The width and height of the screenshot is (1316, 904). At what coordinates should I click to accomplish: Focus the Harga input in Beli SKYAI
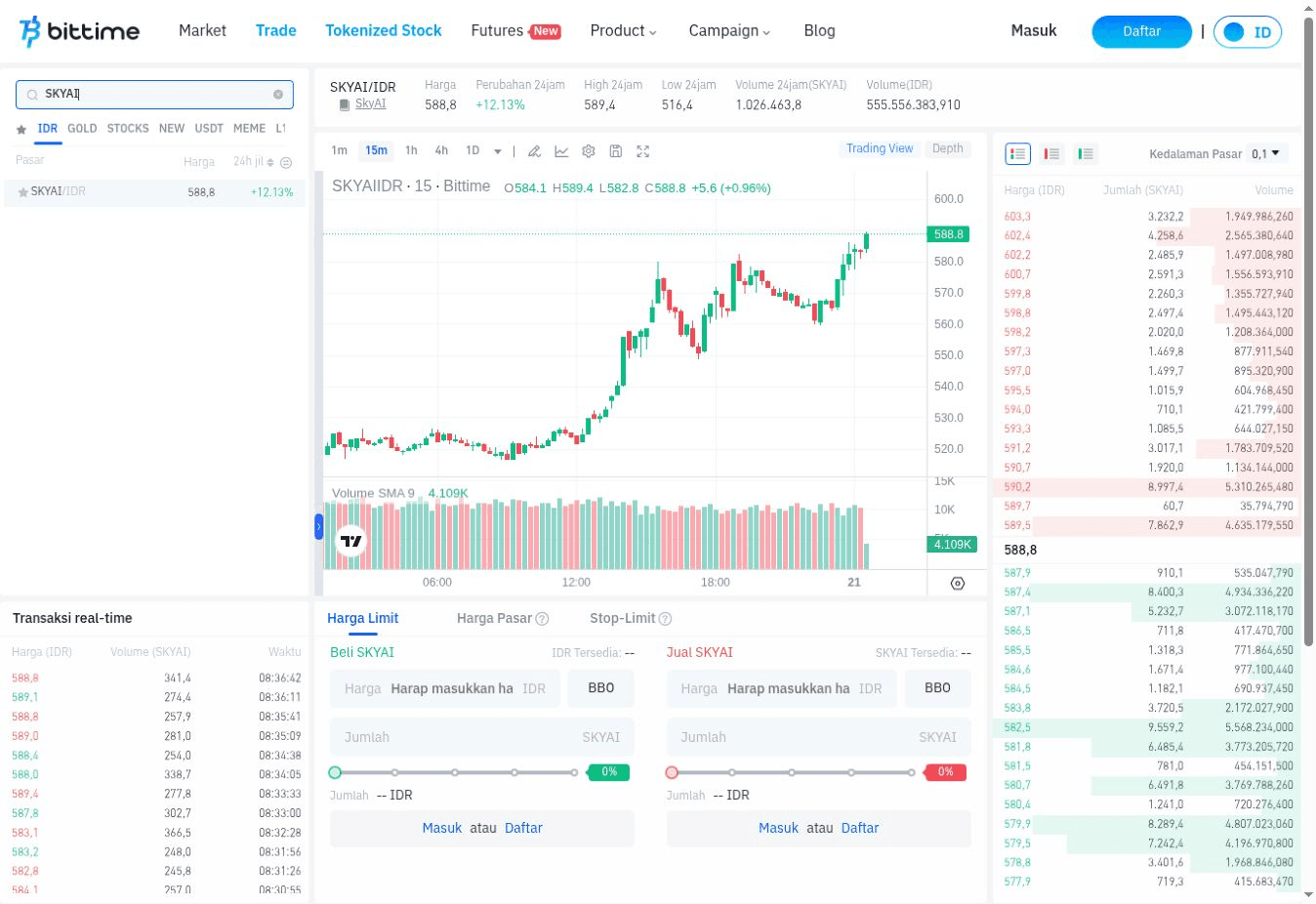(445, 688)
